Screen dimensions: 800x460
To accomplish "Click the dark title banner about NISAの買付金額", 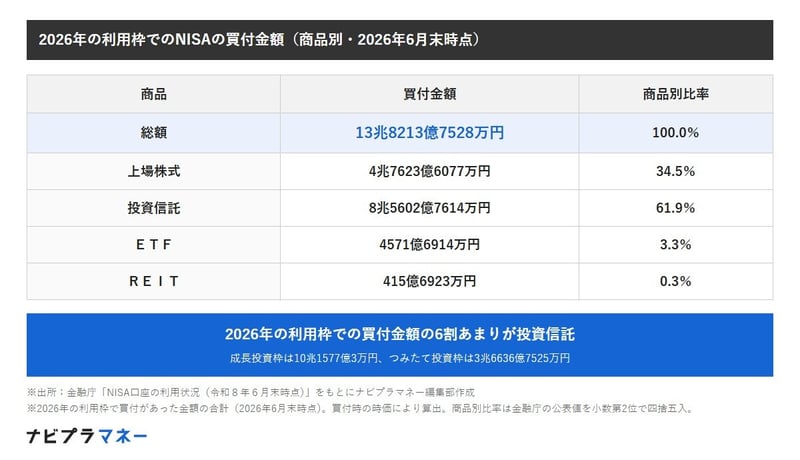I will click(399, 40).
